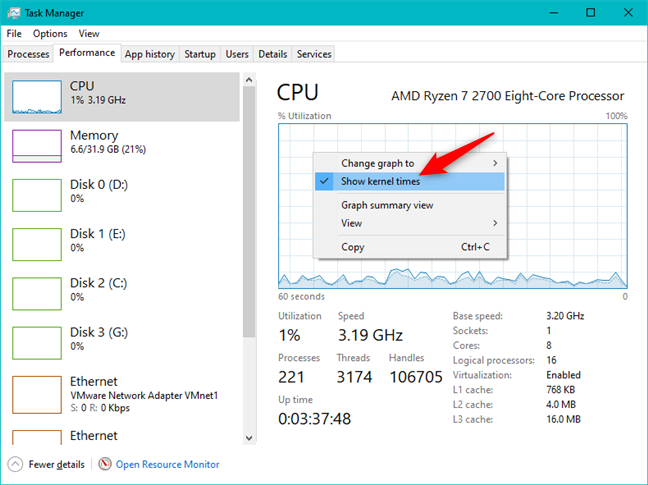Click the CPU 1% 3.19 GHz sidebar text
This screenshot has height=485, width=648.
tap(98, 100)
